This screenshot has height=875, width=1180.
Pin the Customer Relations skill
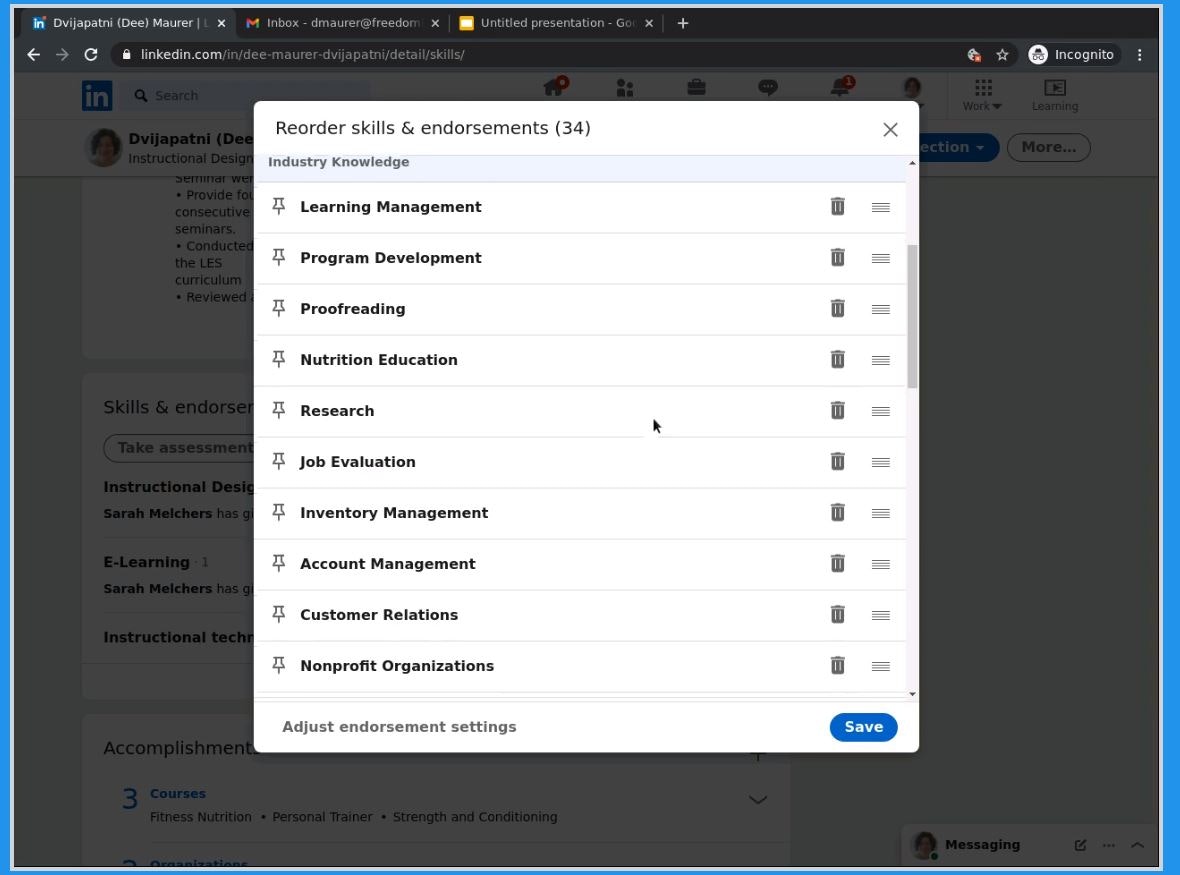click(278, 615)
